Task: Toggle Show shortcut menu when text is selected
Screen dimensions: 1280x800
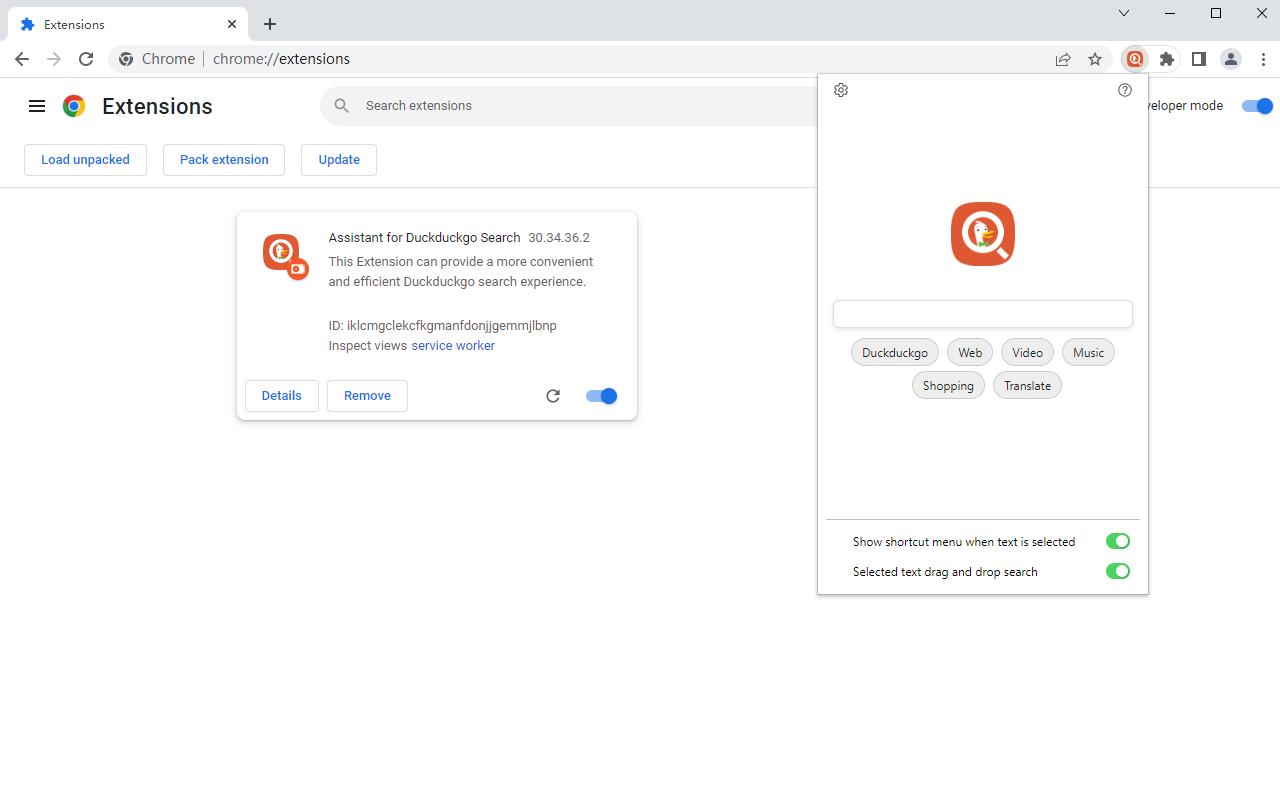Action: coord(1118,541)
